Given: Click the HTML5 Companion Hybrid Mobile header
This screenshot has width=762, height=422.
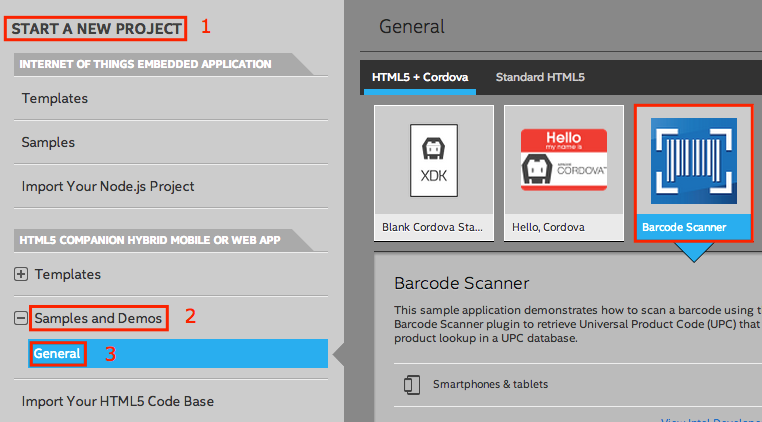Looking at the screenshot, I should coord(150,240).
